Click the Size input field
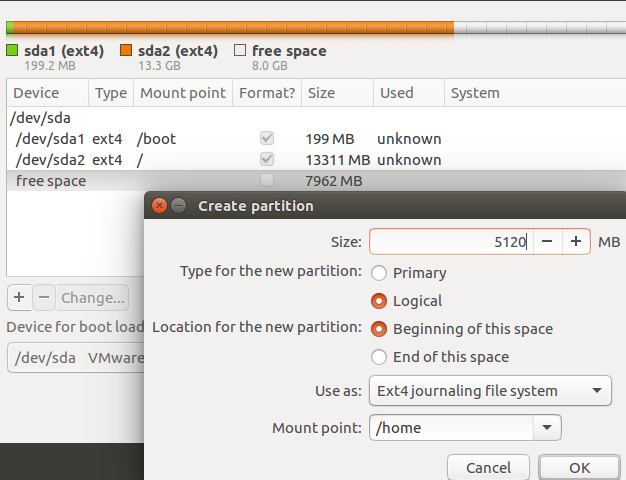The height and width of the screenshot is (480, 626). coord(450,241)
